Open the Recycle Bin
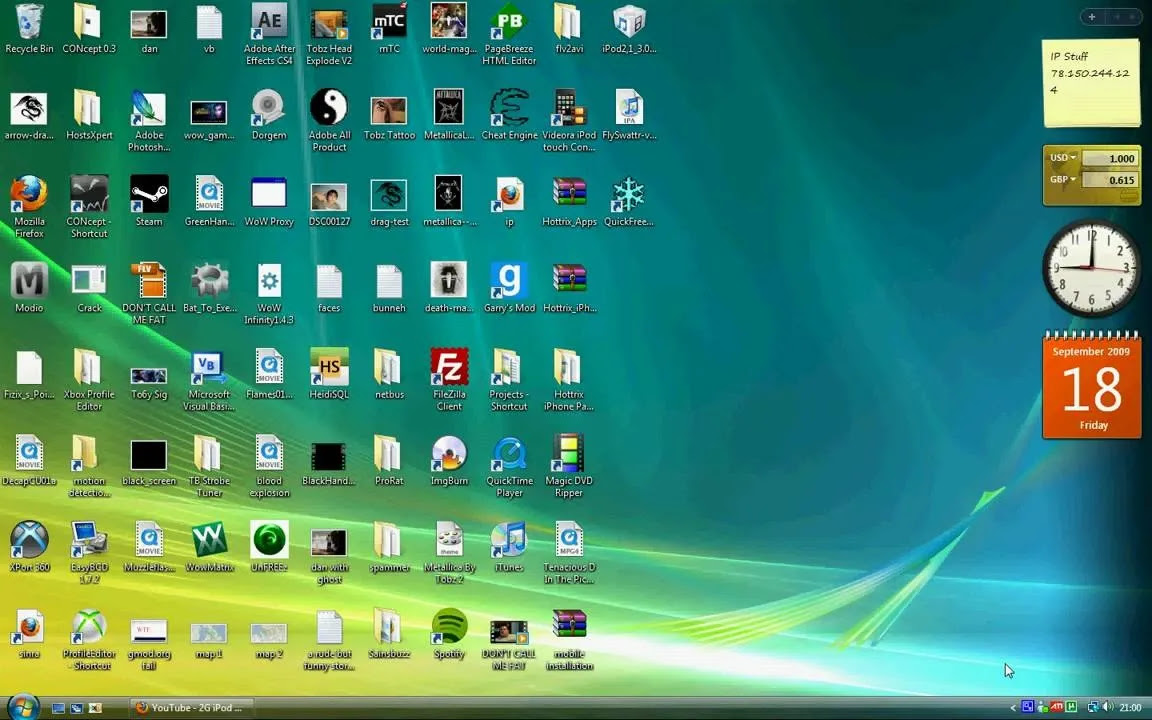The height and width of the screenshot is (720, 1152). [29, 23]
